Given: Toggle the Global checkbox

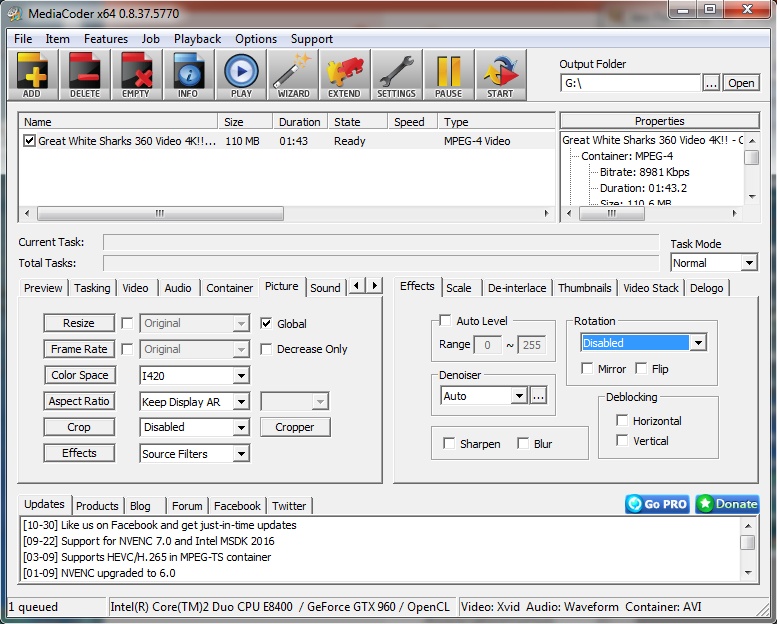Looking at the screenshot, I should (266, 324).
